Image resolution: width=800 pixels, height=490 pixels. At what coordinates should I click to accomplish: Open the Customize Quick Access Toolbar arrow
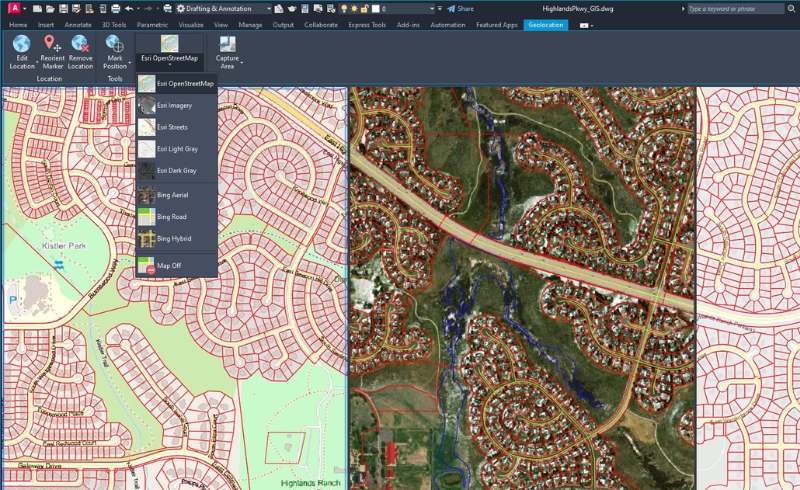tap(440, 9)
